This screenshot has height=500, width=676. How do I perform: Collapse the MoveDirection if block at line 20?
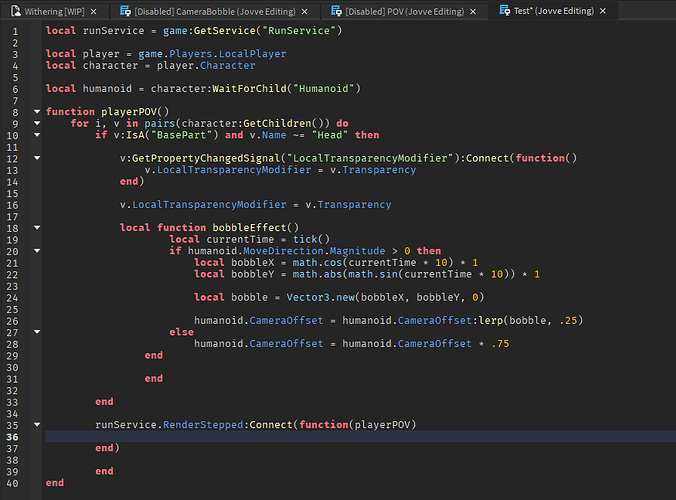(x=37, y=251)
